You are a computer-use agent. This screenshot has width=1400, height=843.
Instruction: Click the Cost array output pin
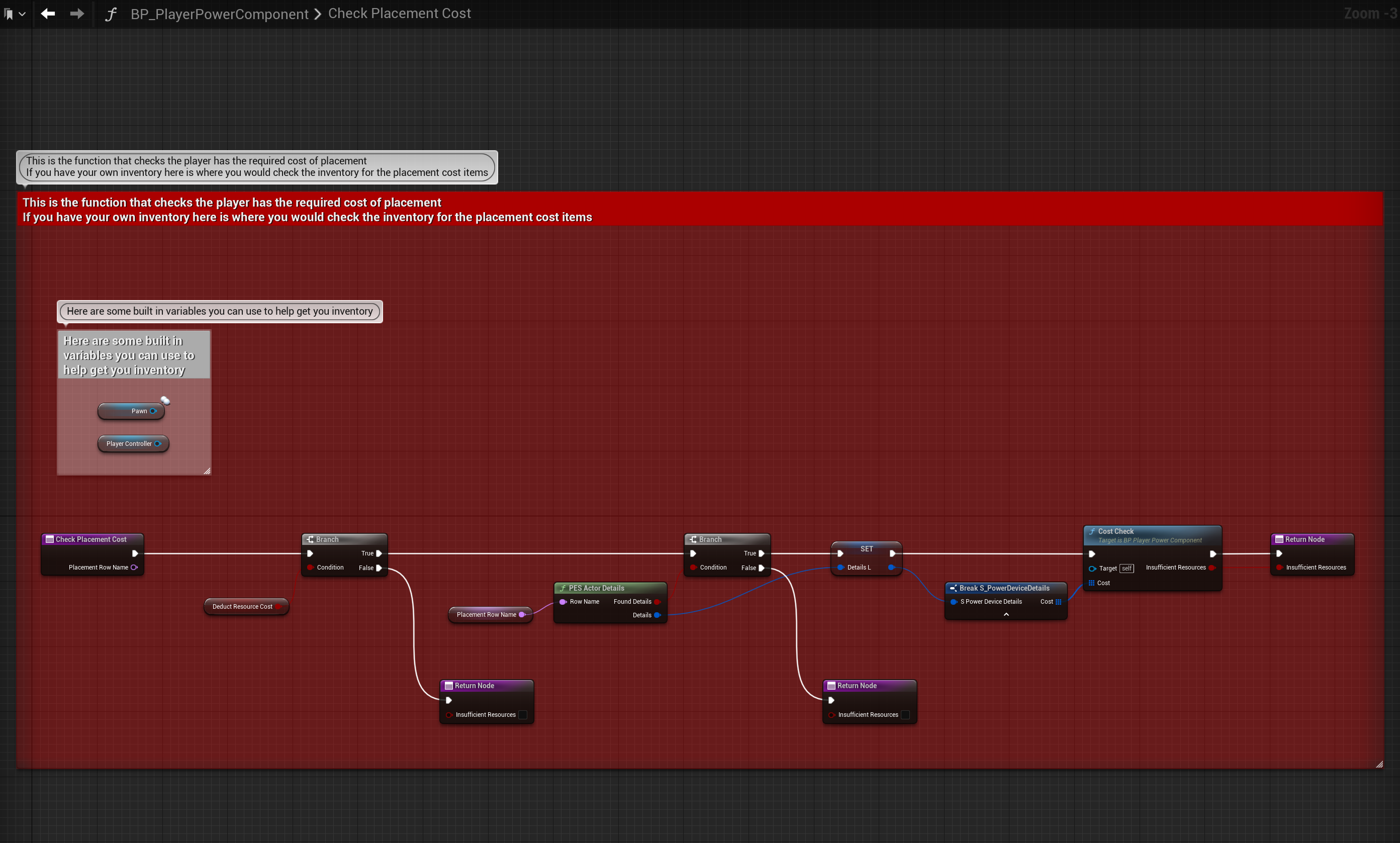click(1058, 602)
